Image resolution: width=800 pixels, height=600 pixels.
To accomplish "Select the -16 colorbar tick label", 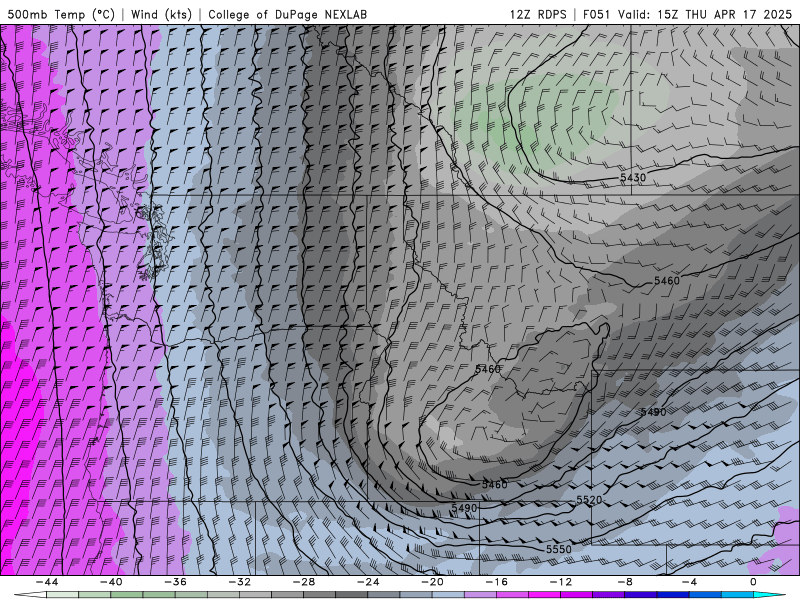I will click(496, 582).
